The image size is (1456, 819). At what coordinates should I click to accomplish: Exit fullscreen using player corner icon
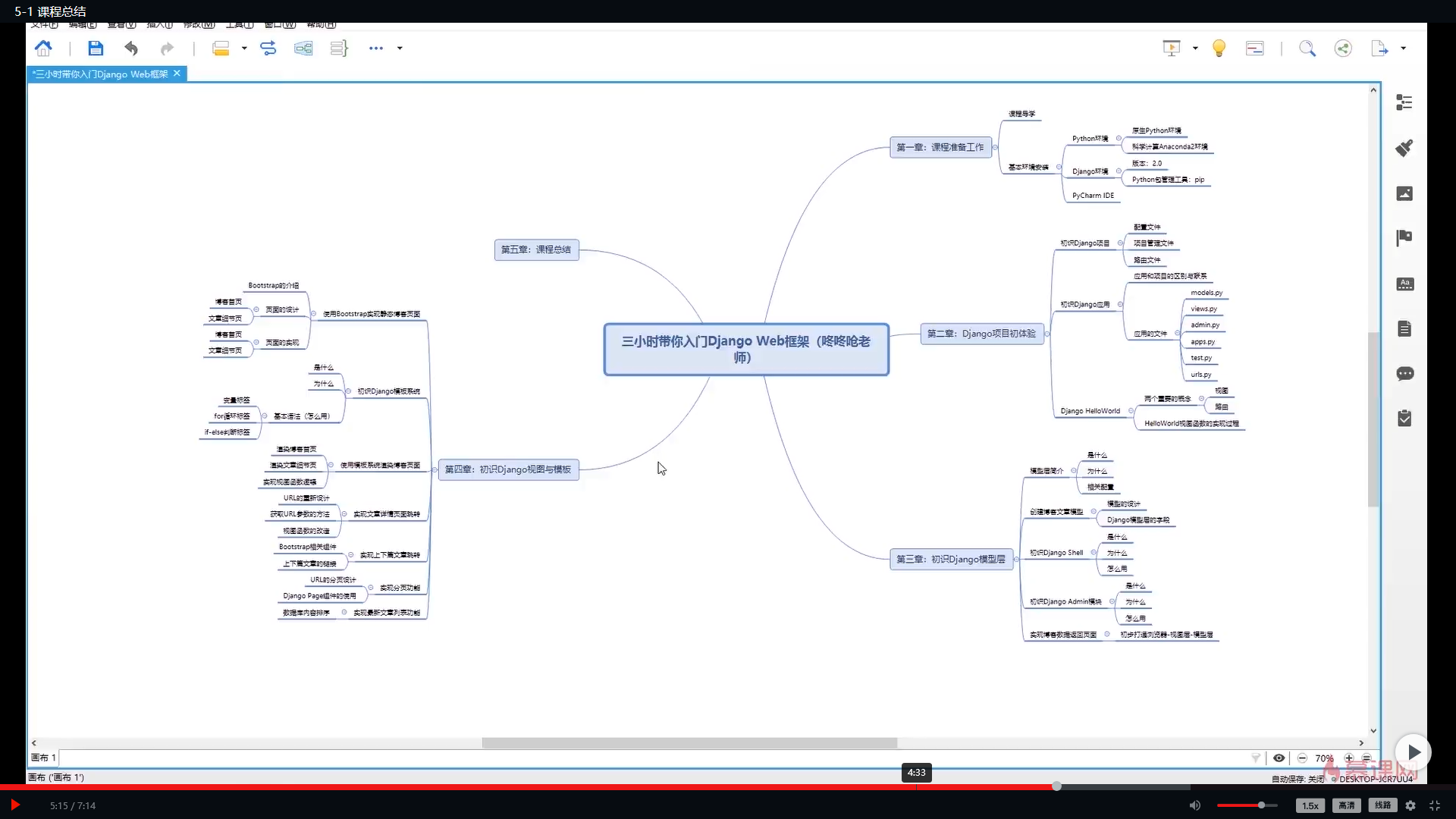(1435, 805)
